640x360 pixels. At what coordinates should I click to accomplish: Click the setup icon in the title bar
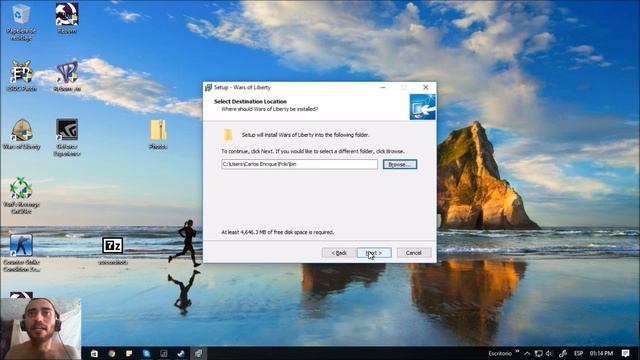(x=208, y=87)
